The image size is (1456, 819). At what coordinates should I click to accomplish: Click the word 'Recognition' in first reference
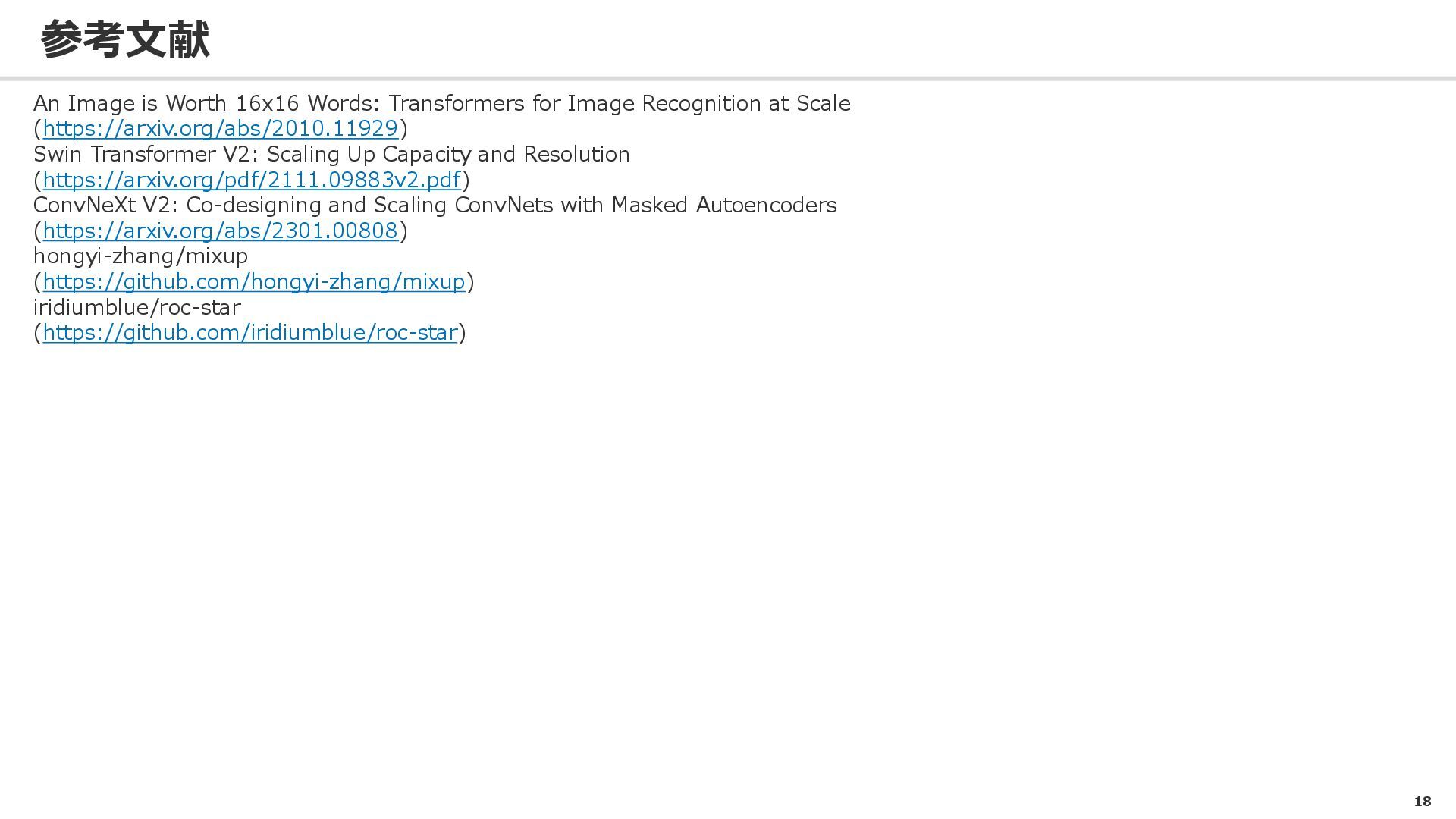point(701,103)
